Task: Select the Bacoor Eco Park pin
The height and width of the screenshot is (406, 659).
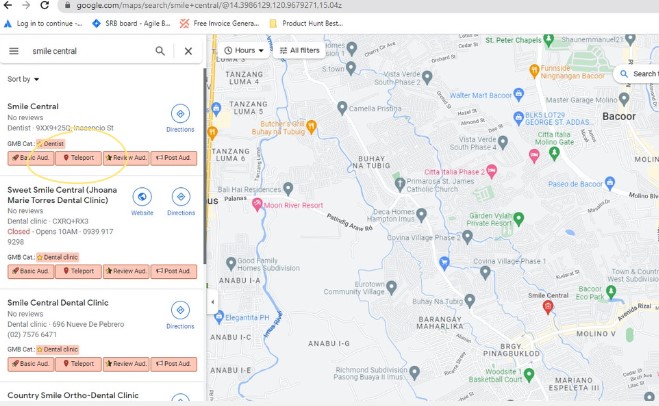Action: click(x=611, y=291)
